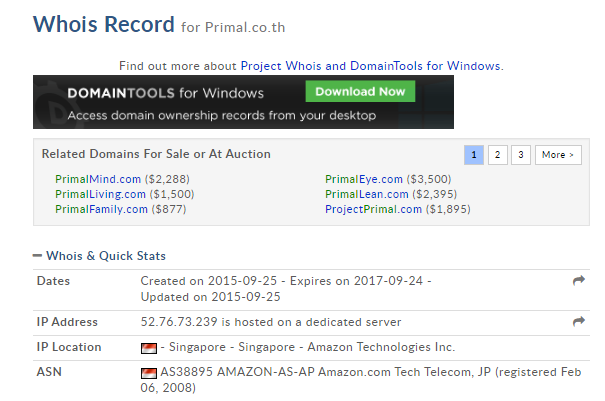This screenshot has height=401, width=605.
Task: Open the PrimalLean.com listing
Action: pyautogui.click(x=367, y=194)
